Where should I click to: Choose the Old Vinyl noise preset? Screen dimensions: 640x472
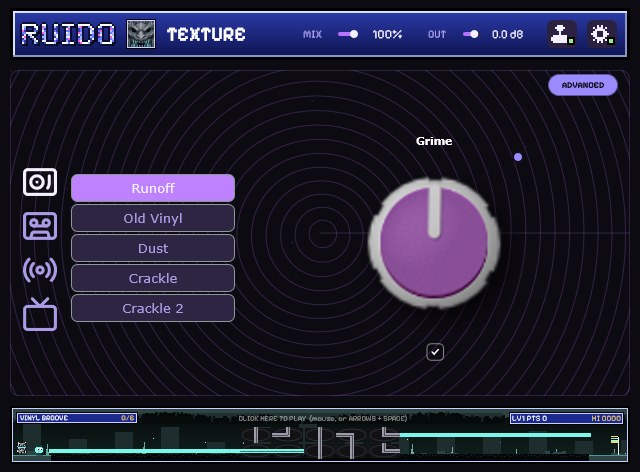pos(153,218)
